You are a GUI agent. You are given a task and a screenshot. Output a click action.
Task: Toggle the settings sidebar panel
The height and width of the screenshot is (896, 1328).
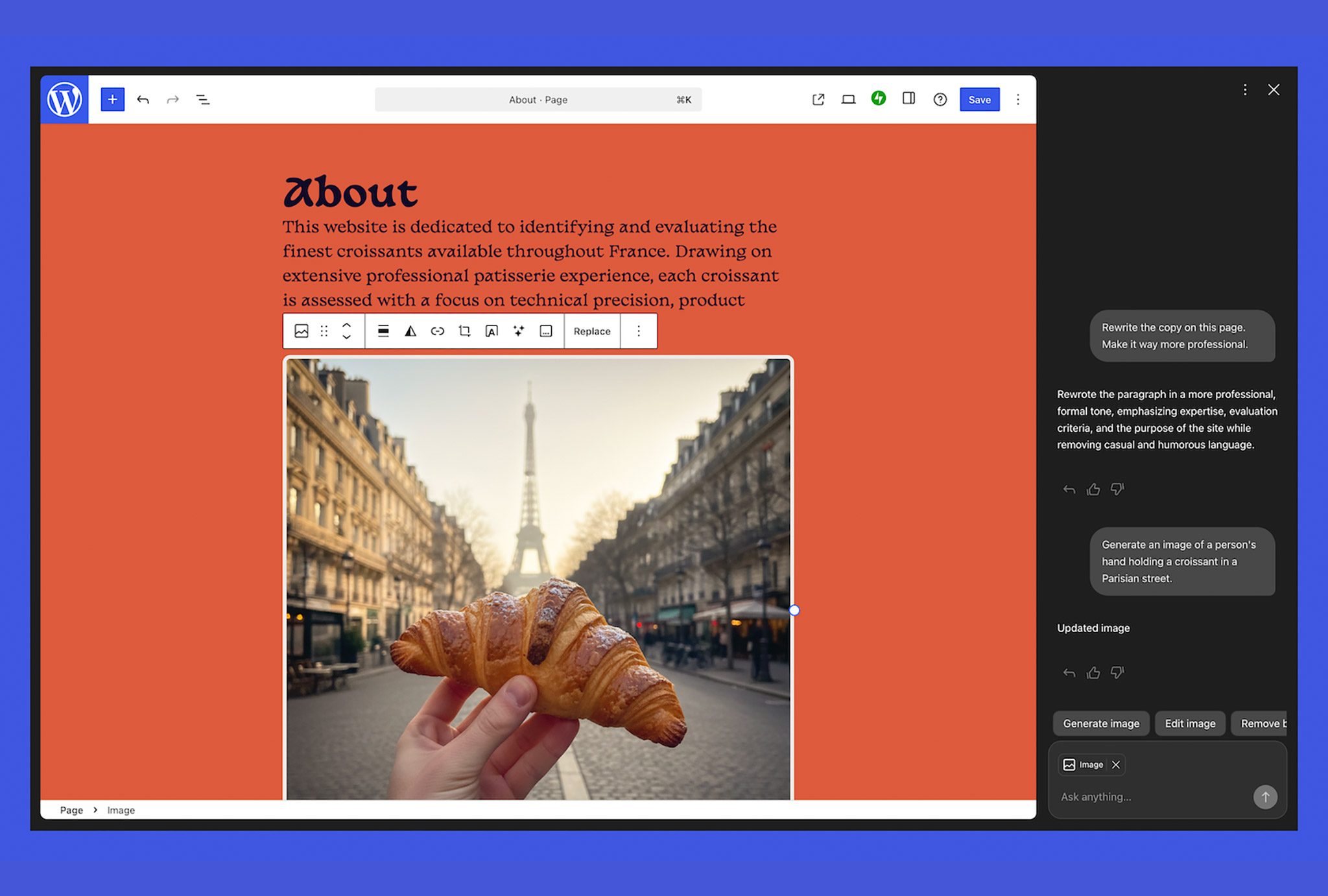tap(908, 99)
